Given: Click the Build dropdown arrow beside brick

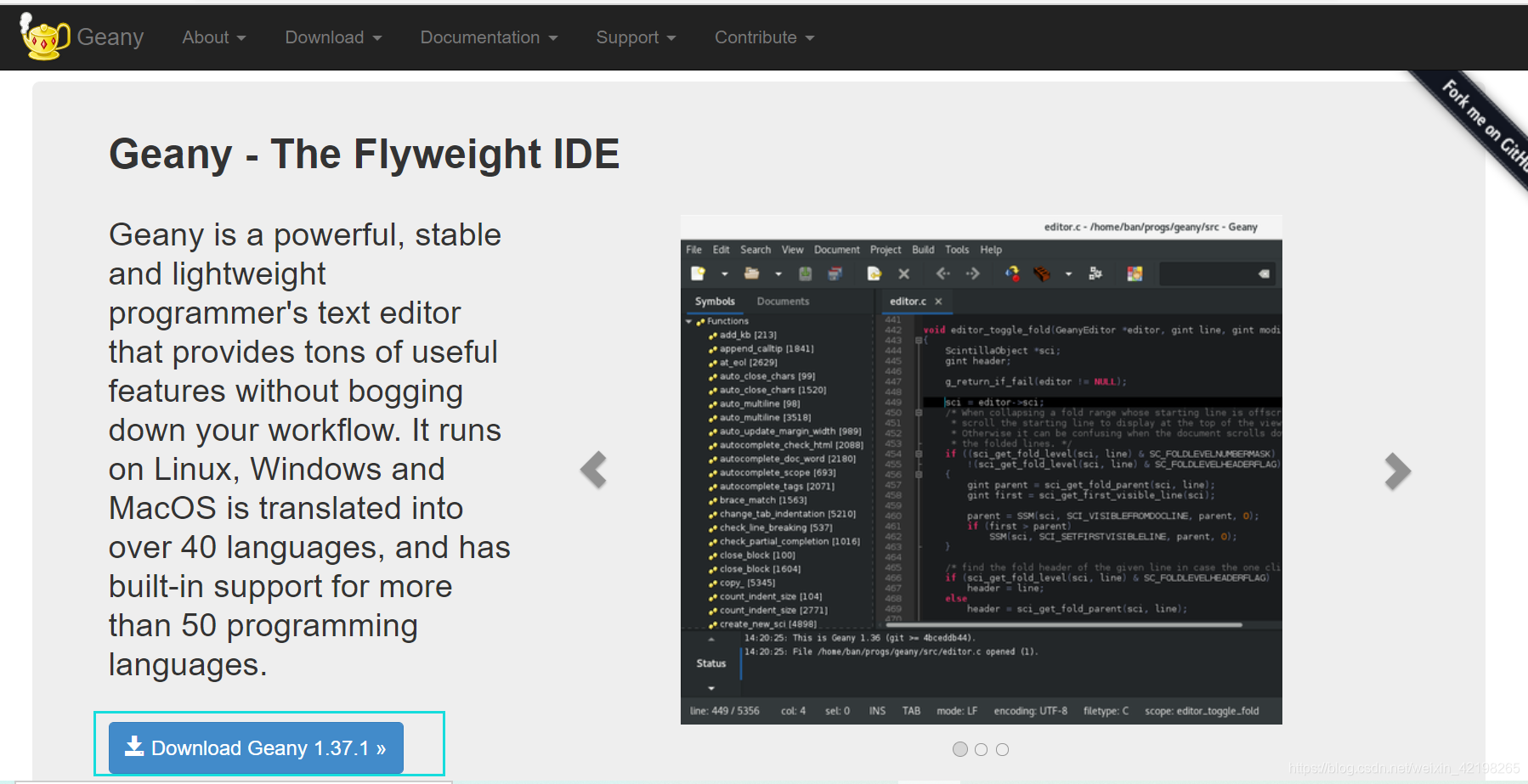Looking at the screenshot, I should pyautogui.click(x=1068, y=274).
